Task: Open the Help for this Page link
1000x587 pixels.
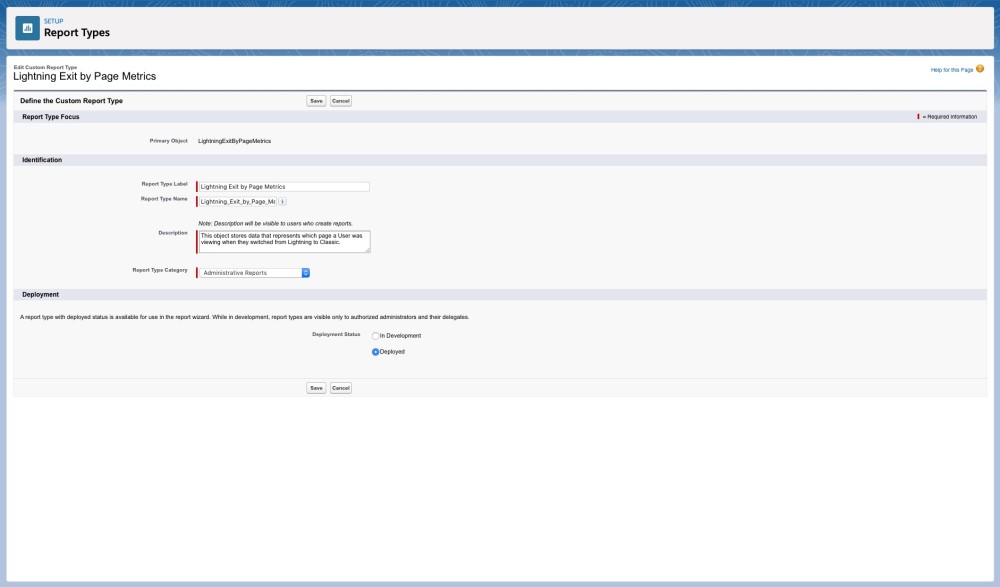Action: 952,70
